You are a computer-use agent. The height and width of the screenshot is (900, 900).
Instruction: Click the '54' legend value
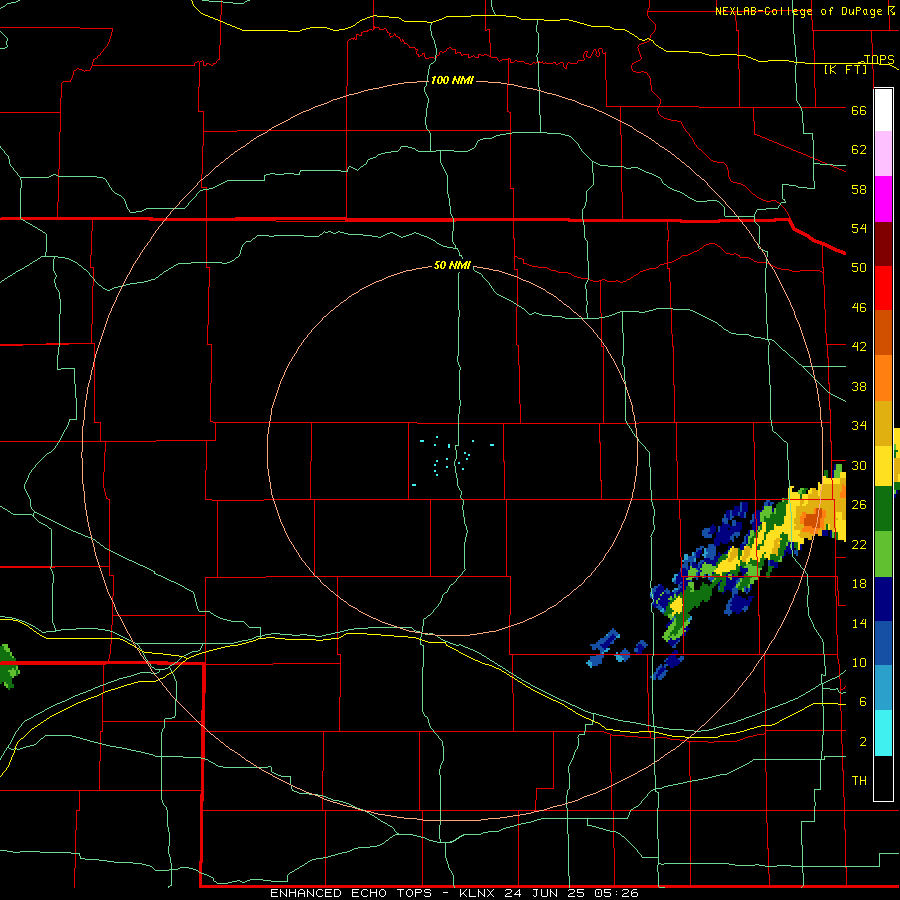click(x=859, y=228)
